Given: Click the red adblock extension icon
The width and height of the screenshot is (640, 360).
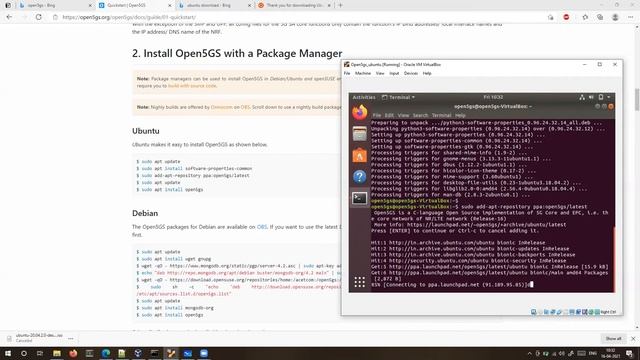Looking at the screenshot, I should click(566, 17).
